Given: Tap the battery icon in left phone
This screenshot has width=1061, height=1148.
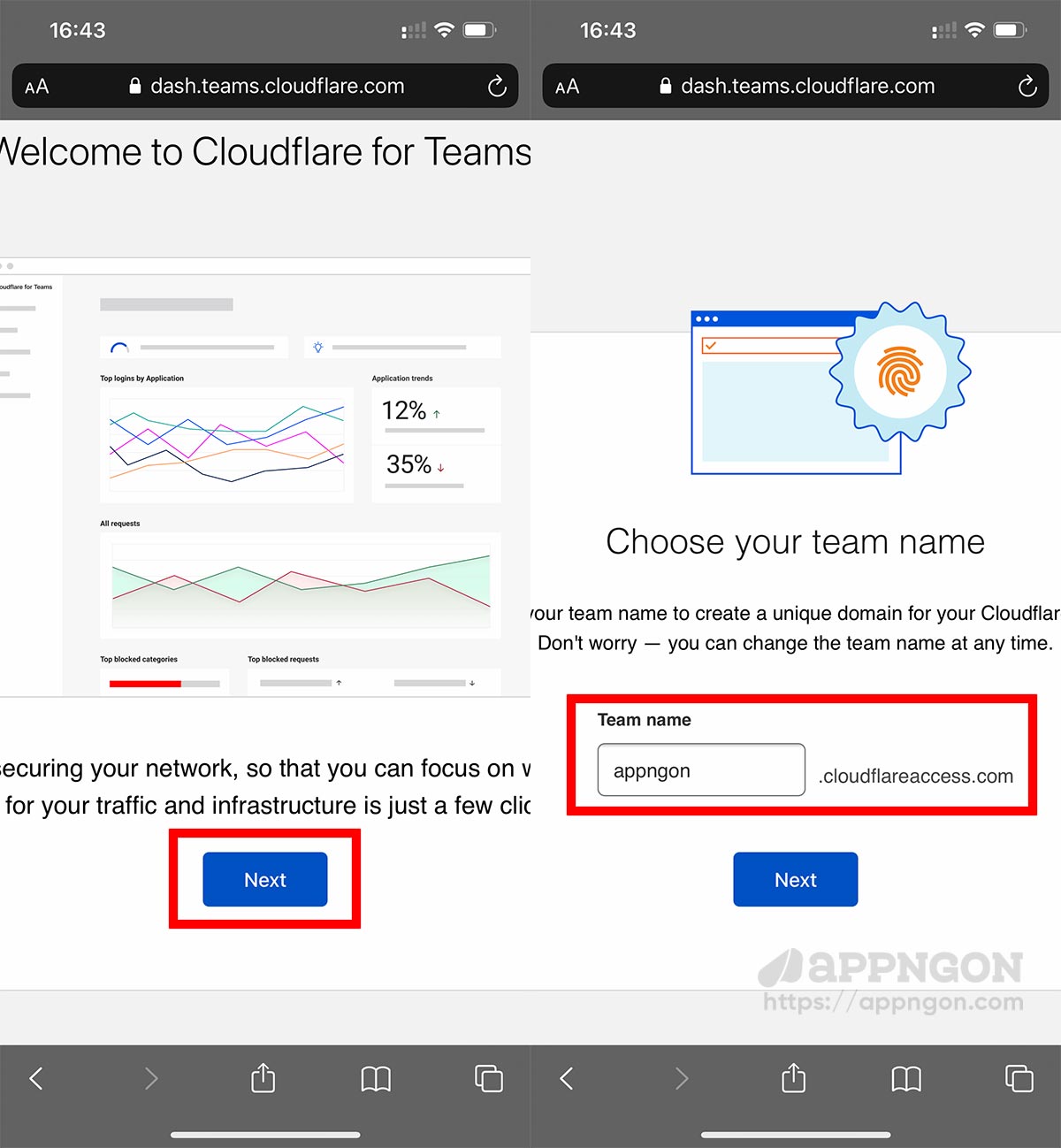Looking at the screenshot, I should pos(480,30).
